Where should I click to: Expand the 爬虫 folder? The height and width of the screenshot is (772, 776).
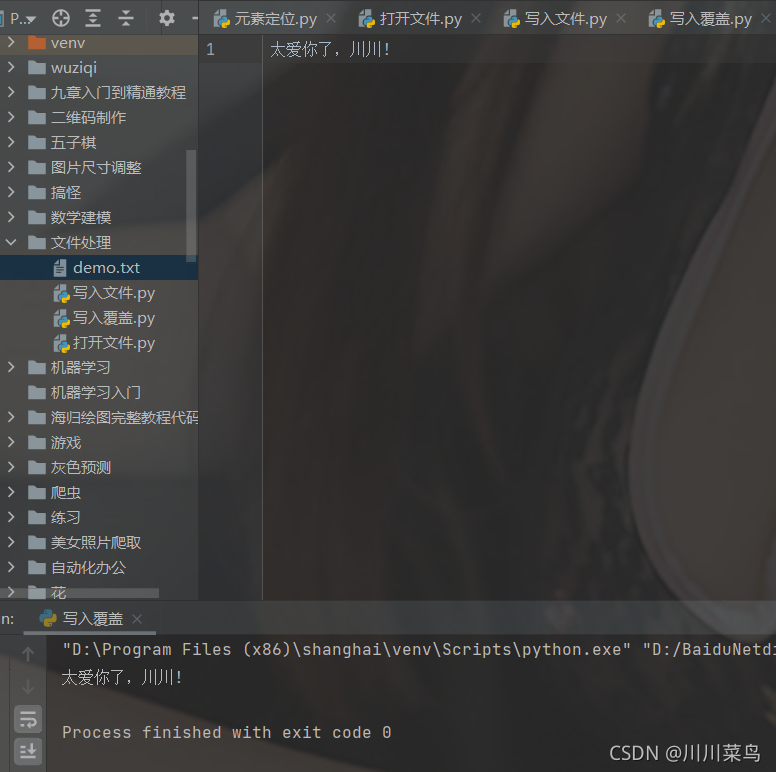[x=11, y=492]
